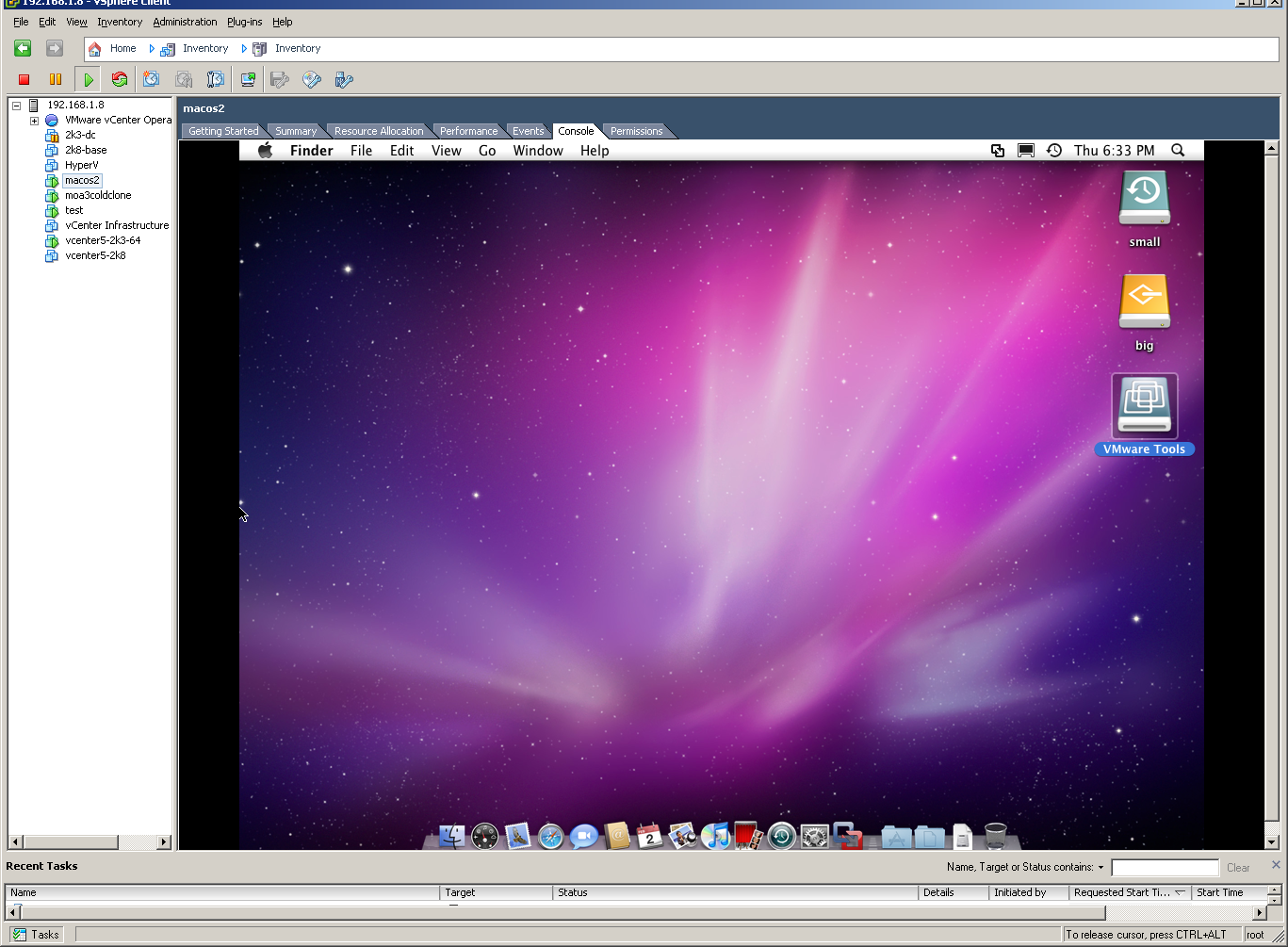Connect CD/DVD device toolbar icon

pos(312,80)
